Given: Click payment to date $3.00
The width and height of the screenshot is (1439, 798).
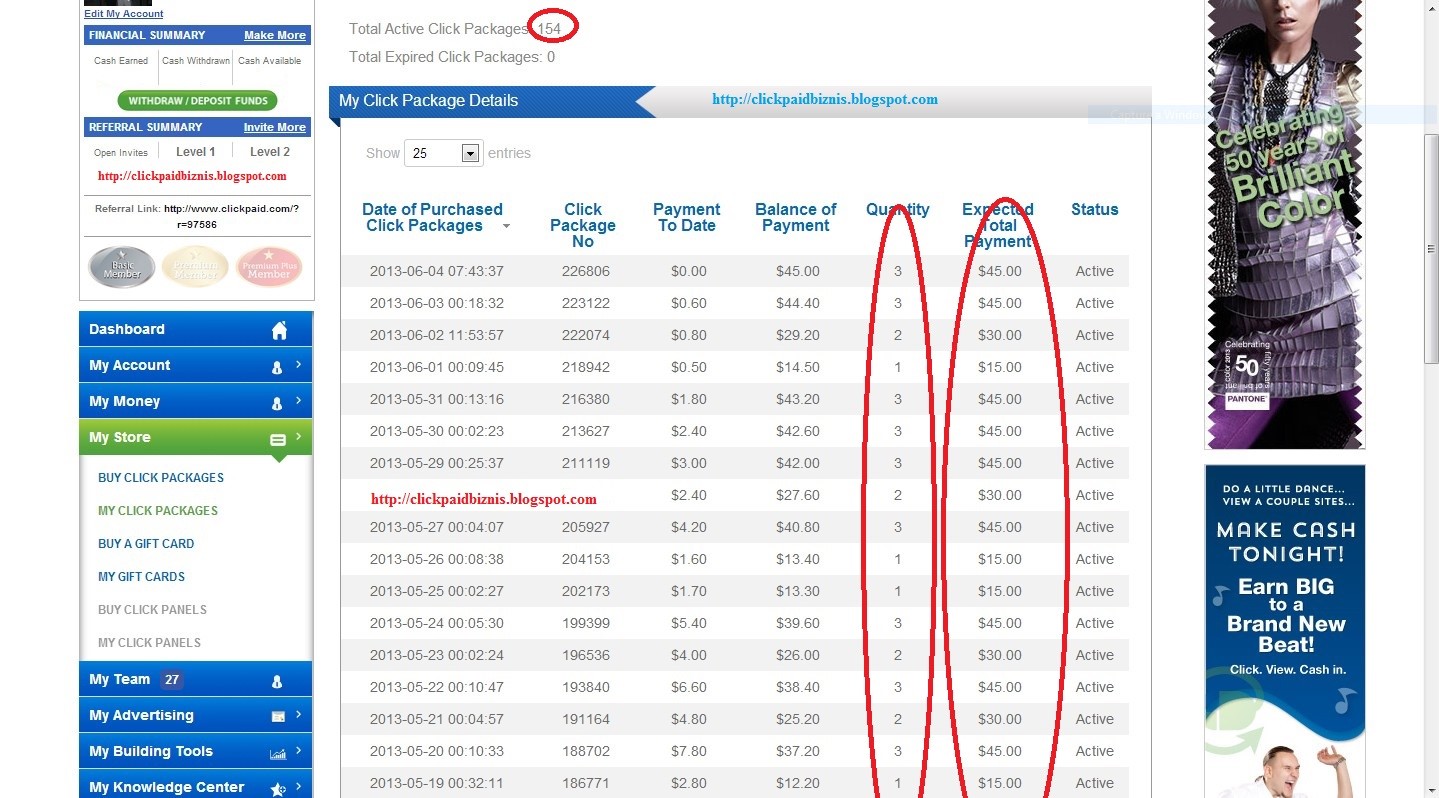Looking at the screenshot, I should click(689, 463).
